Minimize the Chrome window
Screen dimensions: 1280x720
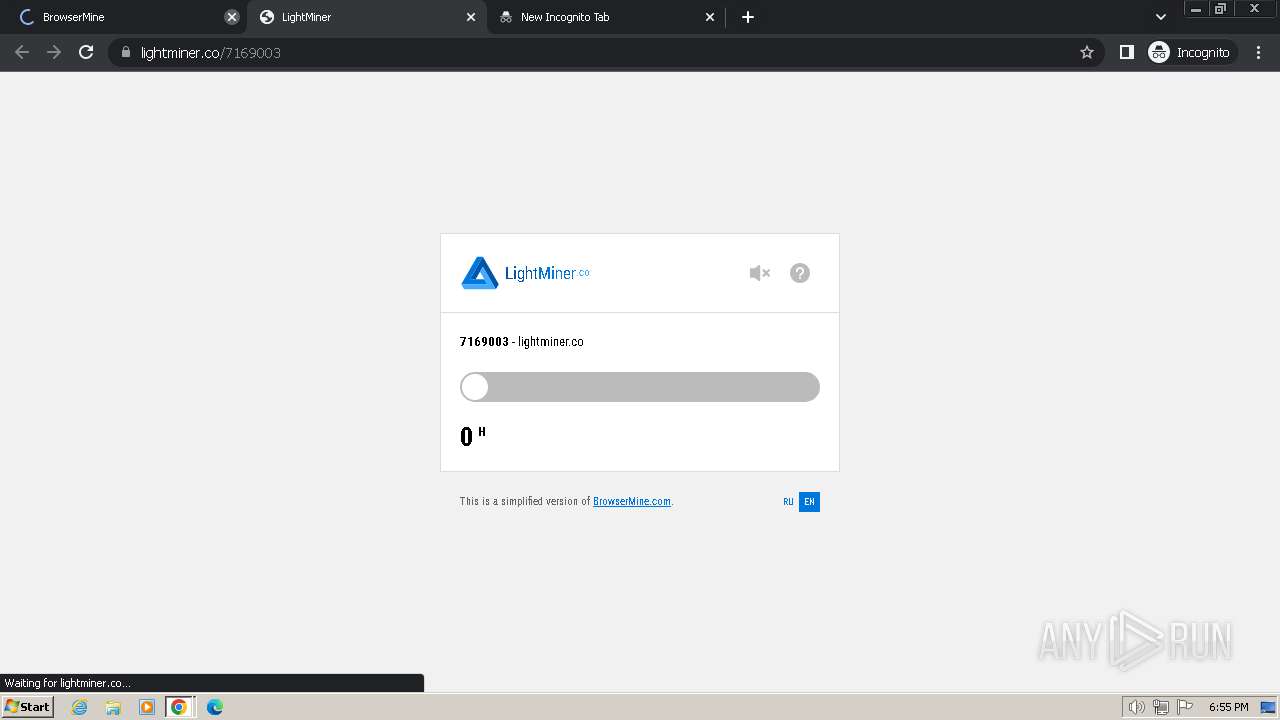pyautogui.click(x=1196, y=9)
